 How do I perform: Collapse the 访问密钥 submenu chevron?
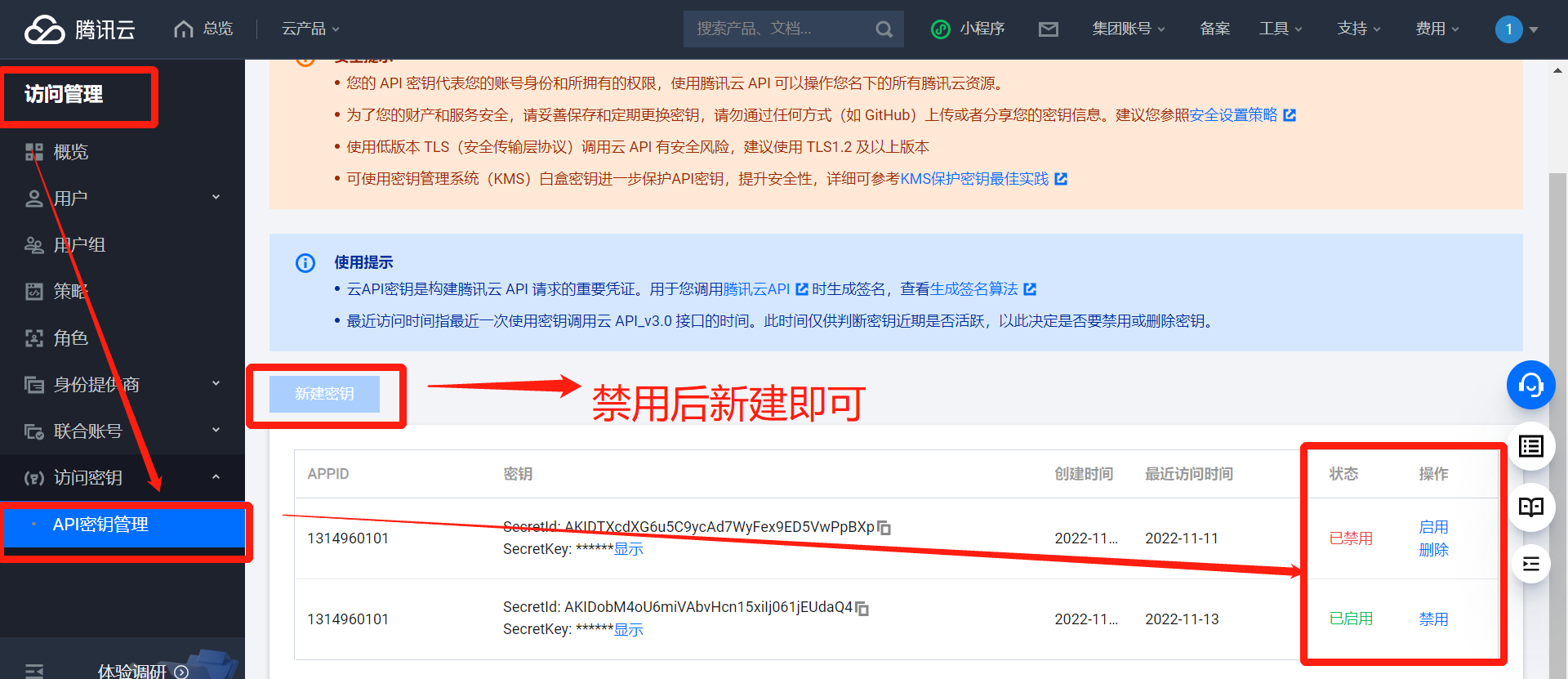tap(216, 476)
